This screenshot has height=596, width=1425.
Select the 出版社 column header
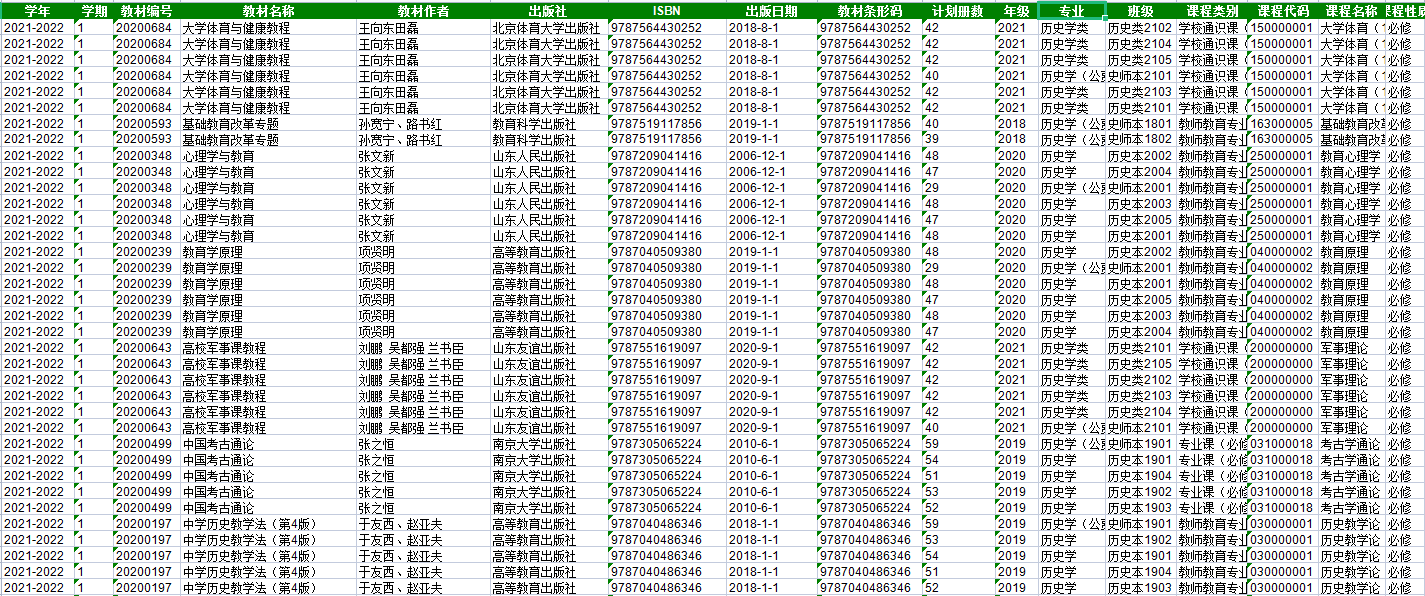tap(548, 11)
